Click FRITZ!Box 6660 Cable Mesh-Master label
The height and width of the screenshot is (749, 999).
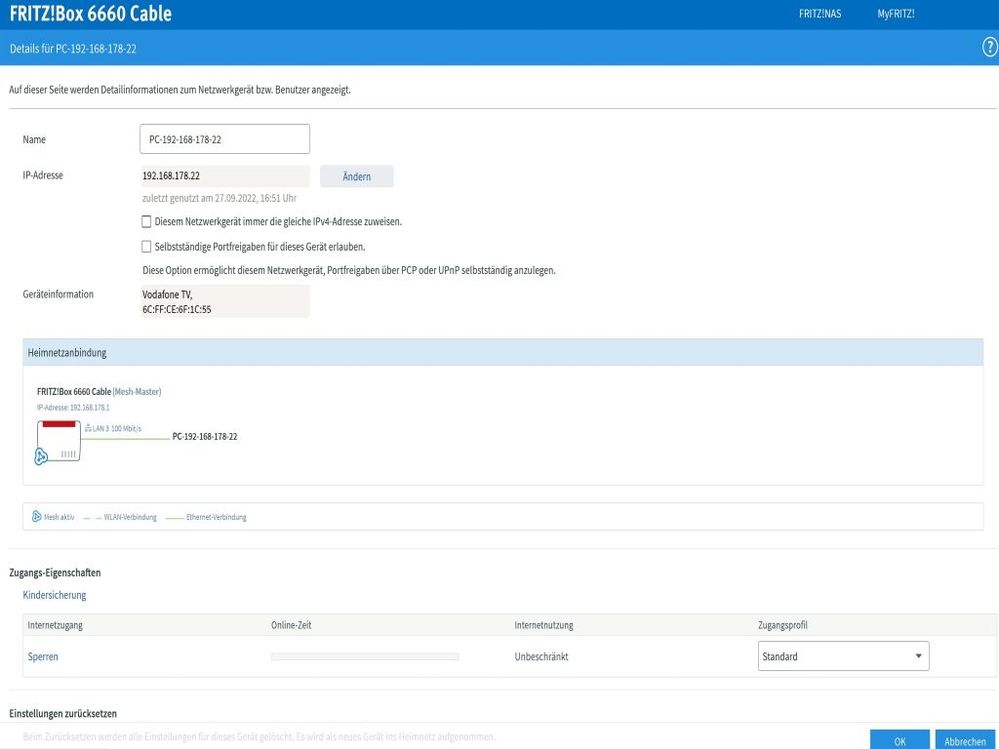tap(99, 391)
